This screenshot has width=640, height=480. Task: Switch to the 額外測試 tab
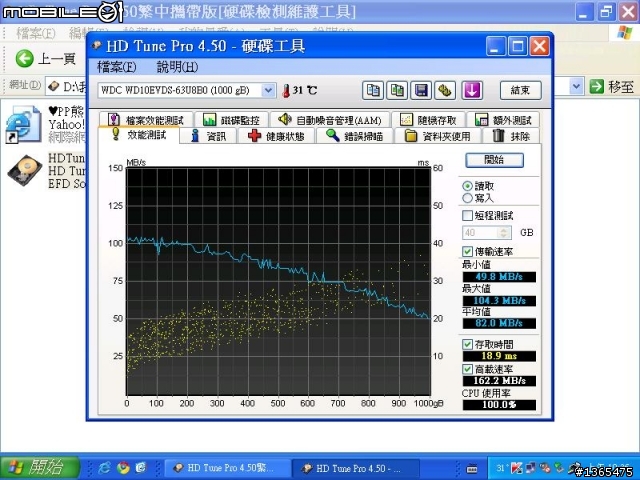point(503,120)
